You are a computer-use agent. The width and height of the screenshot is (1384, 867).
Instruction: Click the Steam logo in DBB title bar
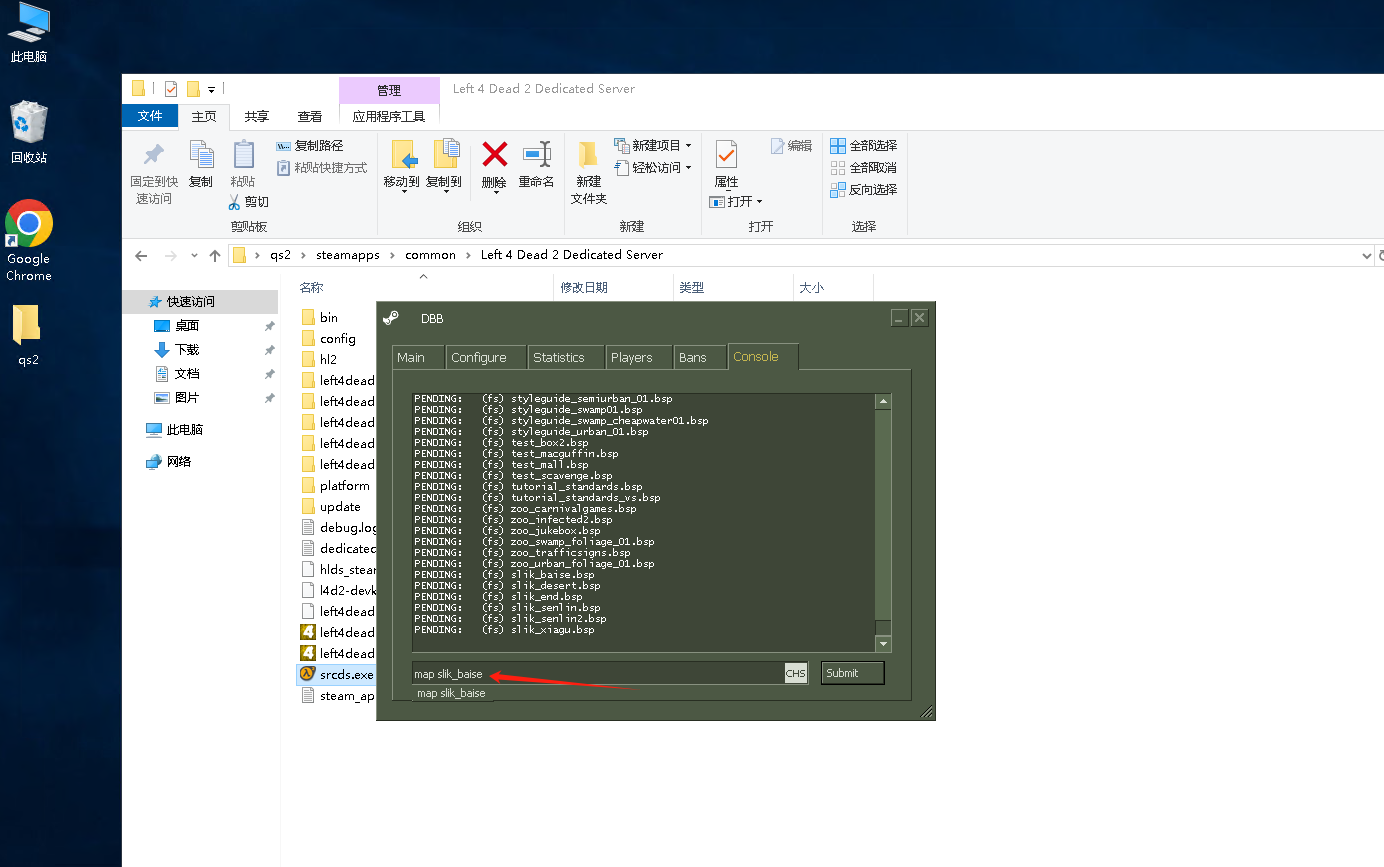(391, 318)
